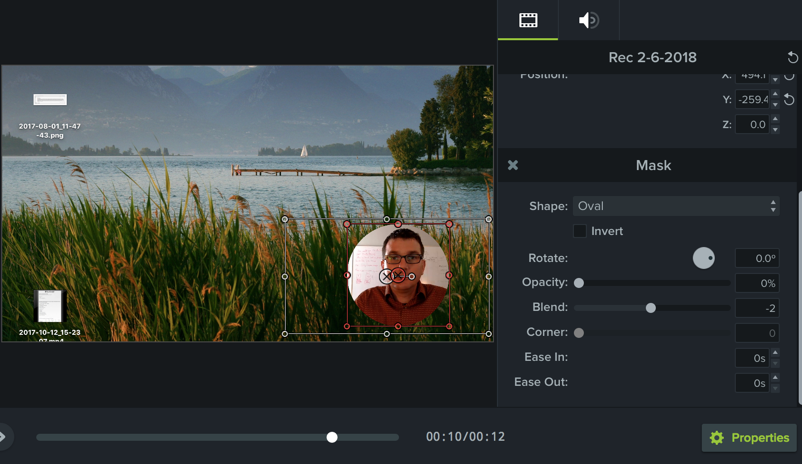The width and height of the screenshot is (802, 464).
Task: Reset the Y position value
Action: 789,100
